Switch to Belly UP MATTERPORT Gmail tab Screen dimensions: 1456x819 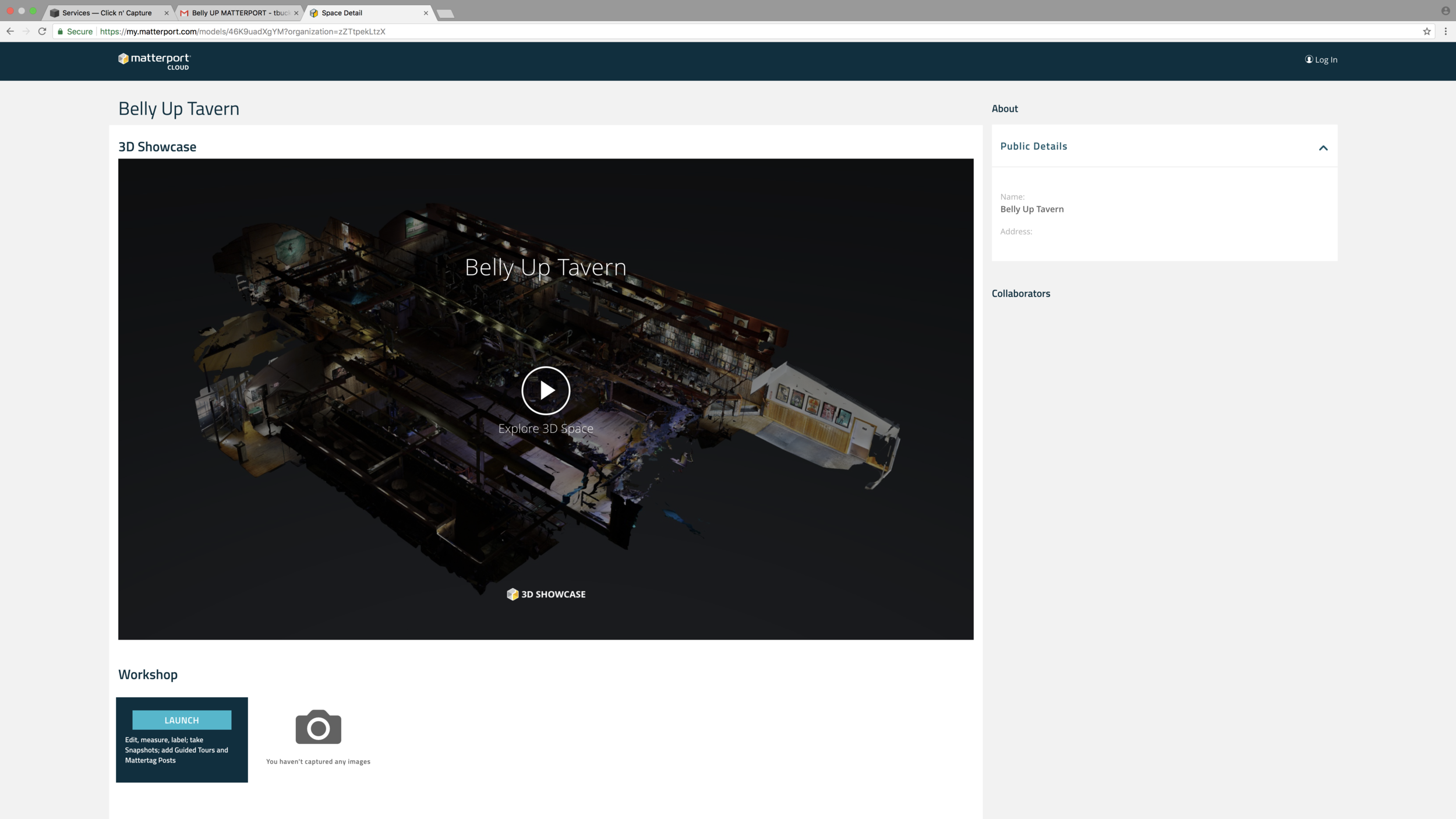coord(240,13)
